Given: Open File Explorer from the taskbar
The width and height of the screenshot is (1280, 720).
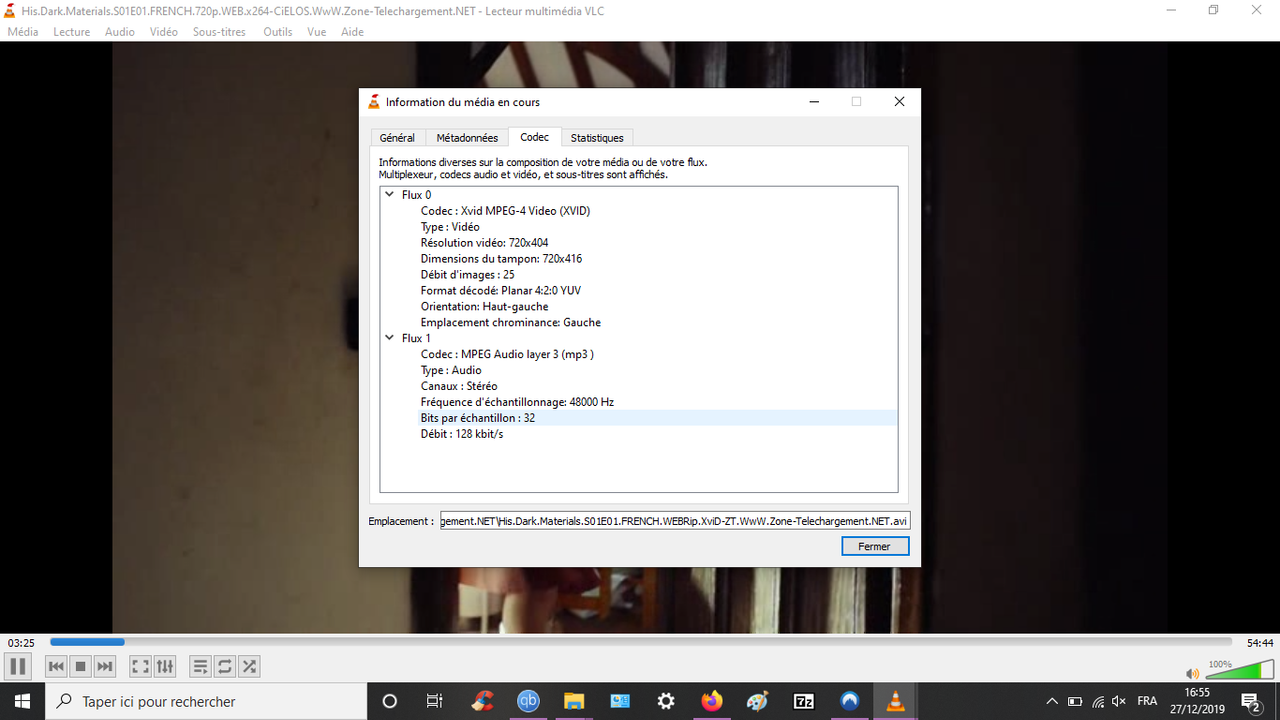Looking at the screenshot, I should (x=574, y=701).
